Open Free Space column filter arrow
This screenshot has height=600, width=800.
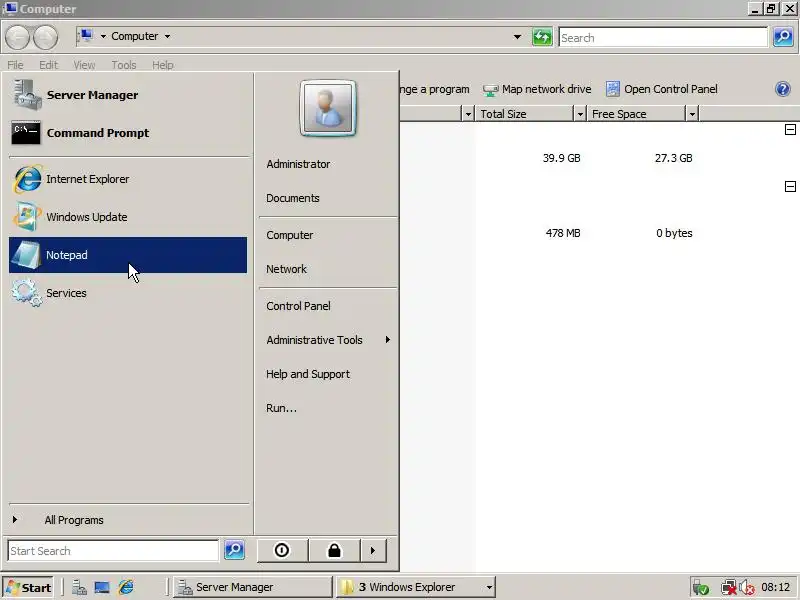692,114
